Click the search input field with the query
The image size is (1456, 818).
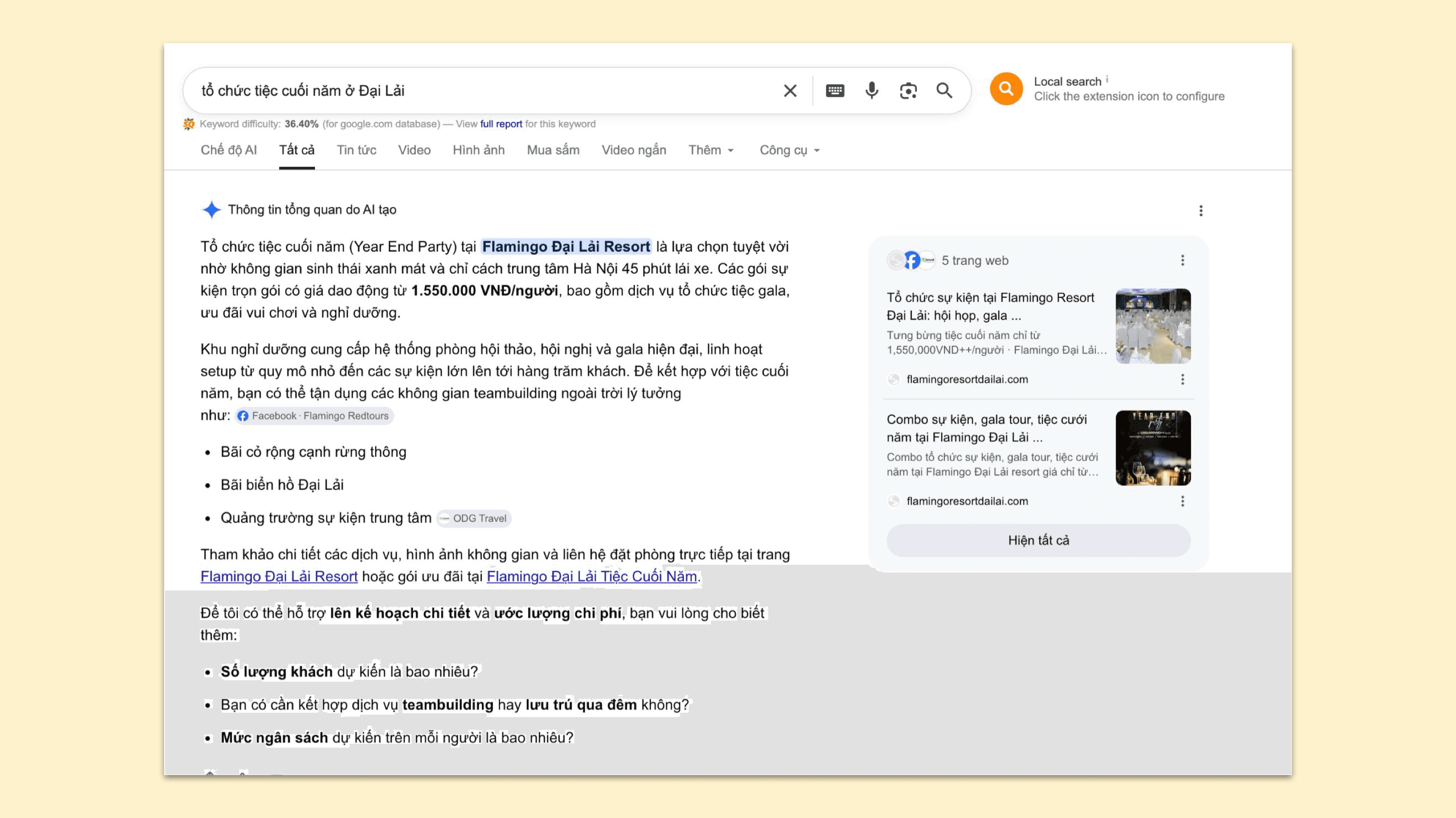pos(486,90)
